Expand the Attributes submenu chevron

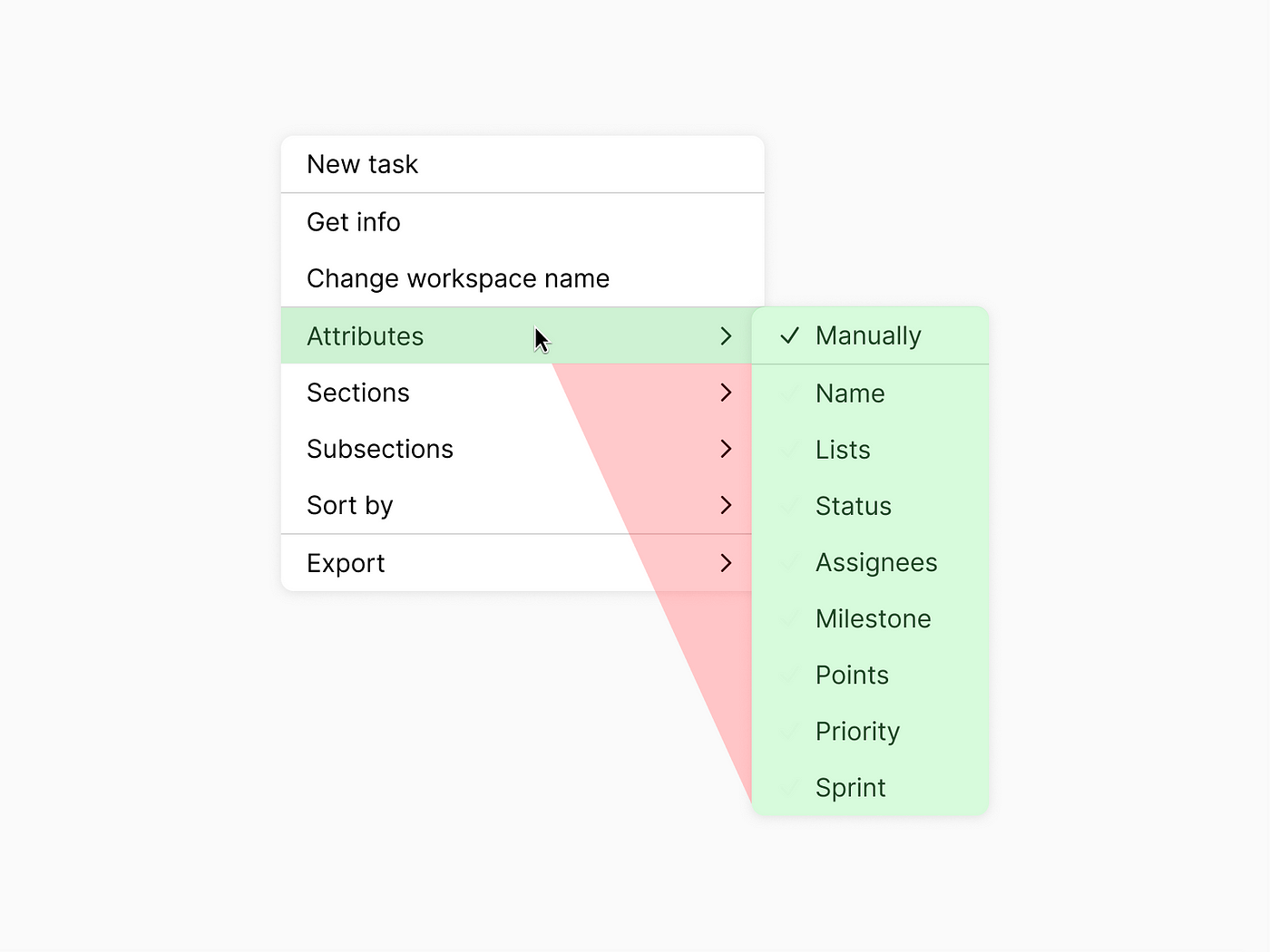click(x=726, y=336)
